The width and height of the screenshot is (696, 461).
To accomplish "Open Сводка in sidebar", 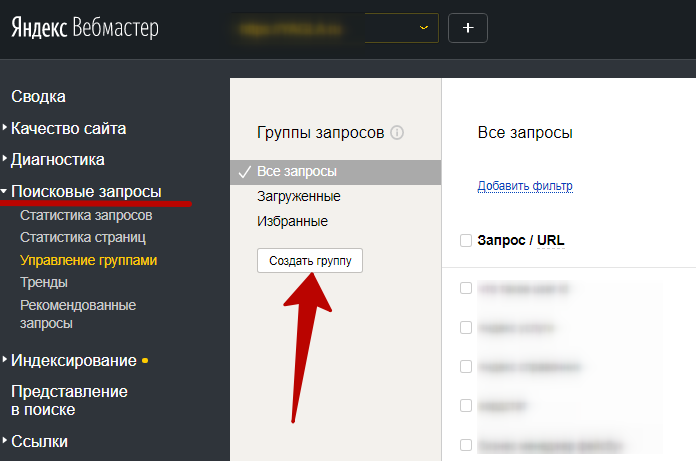I will [x=38, y=96].
